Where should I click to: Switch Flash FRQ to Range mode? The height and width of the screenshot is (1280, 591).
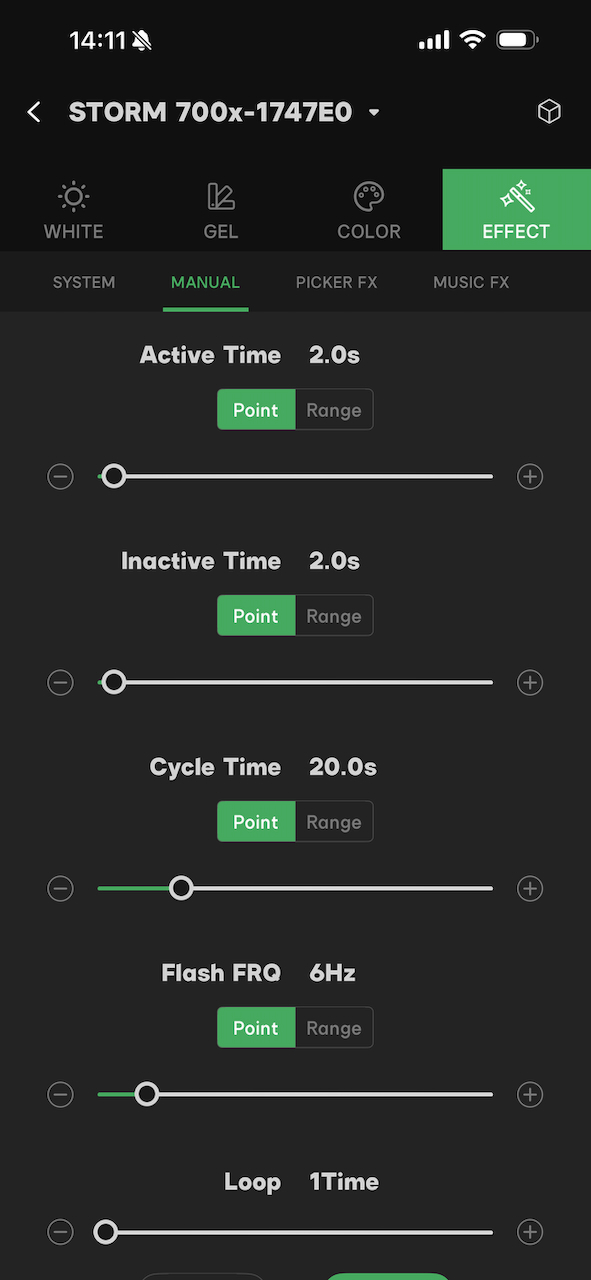(334, 1027)
